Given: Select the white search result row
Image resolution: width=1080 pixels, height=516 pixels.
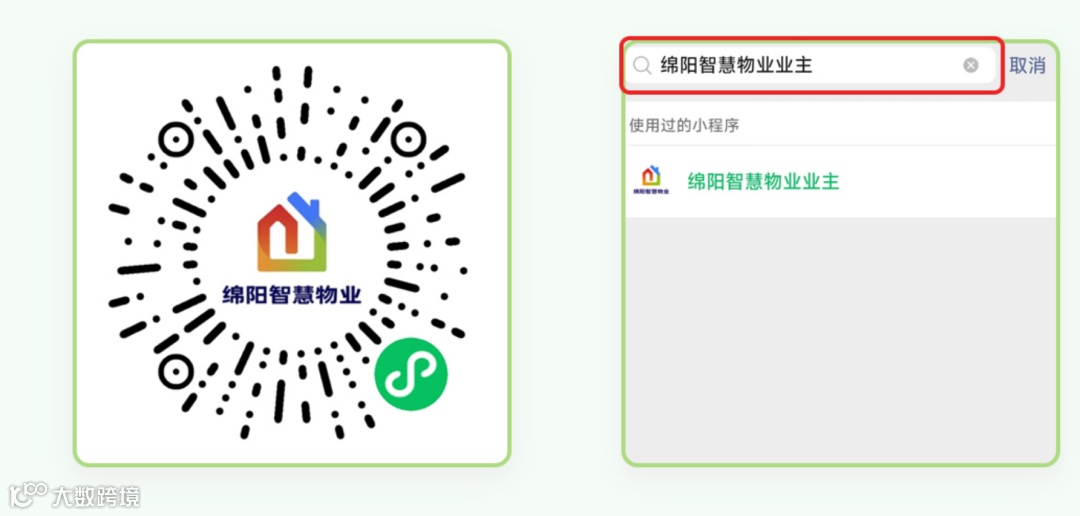Looking at the screenshot, I should point(840,181).
